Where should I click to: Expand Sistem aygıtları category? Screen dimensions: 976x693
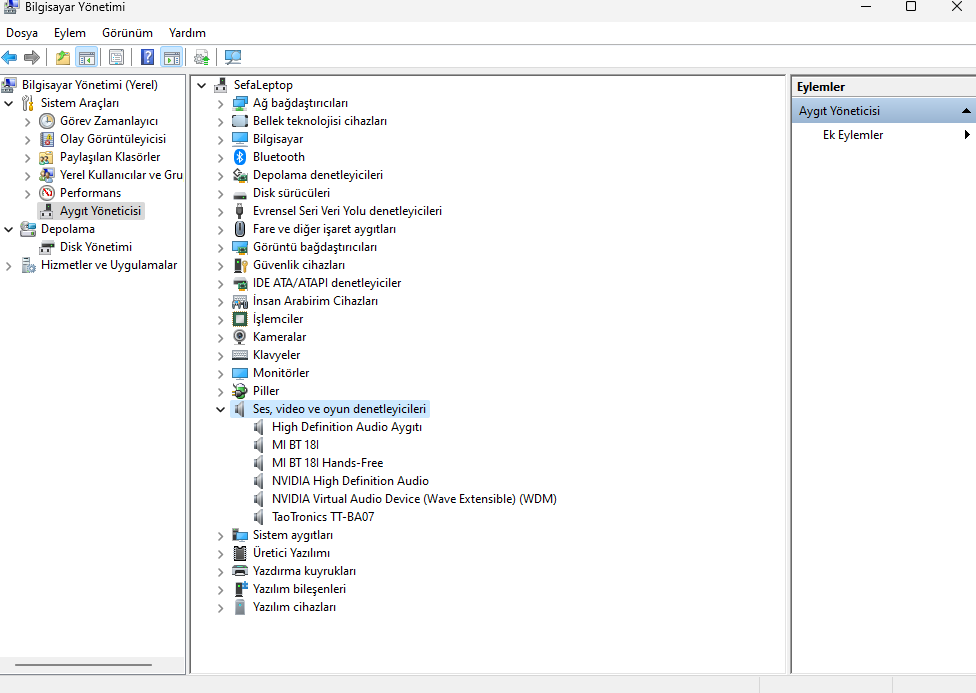[220, 535]
